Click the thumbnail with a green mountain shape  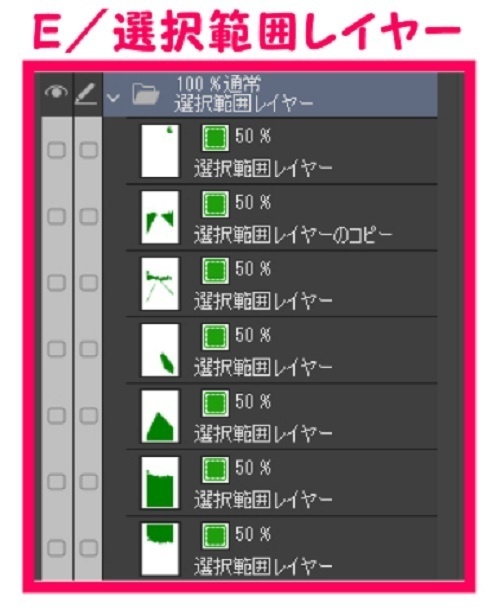pos(160,416)
